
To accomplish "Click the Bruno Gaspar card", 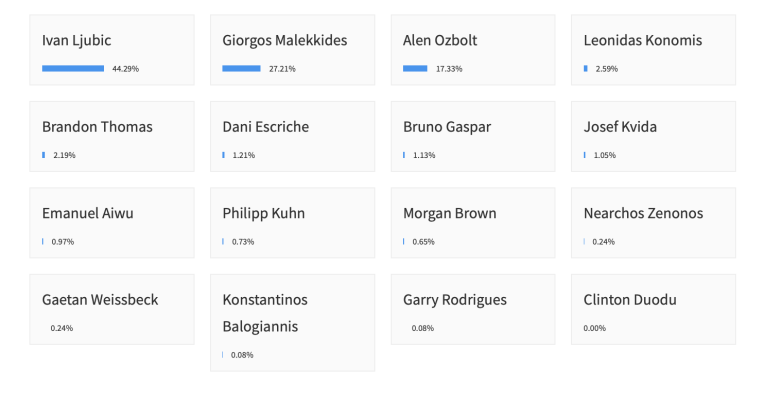I will coord(473,136).
